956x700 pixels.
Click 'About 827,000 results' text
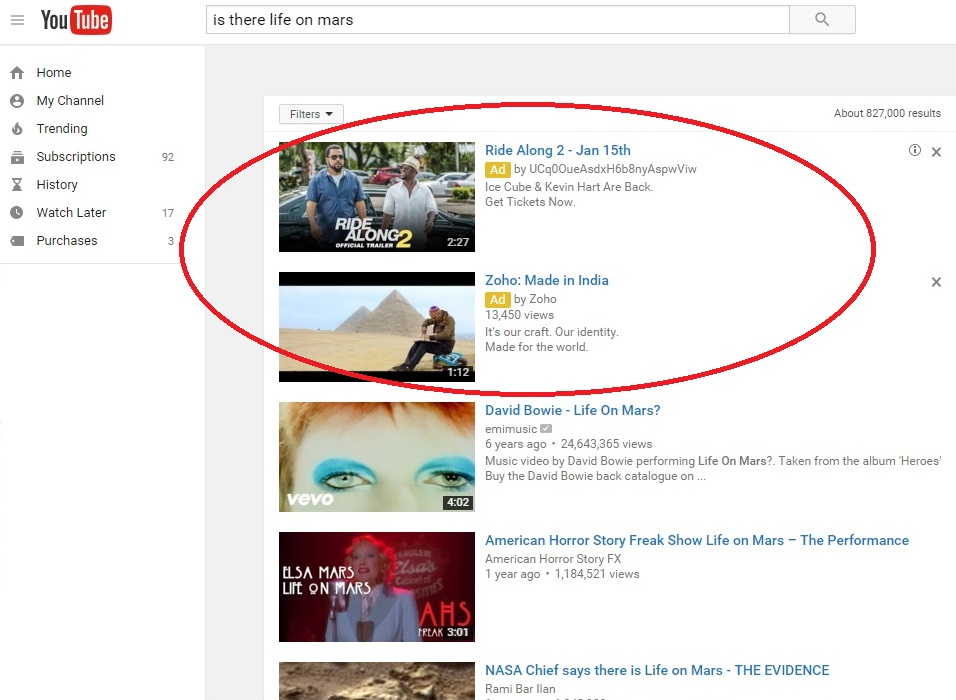point(887,113)
